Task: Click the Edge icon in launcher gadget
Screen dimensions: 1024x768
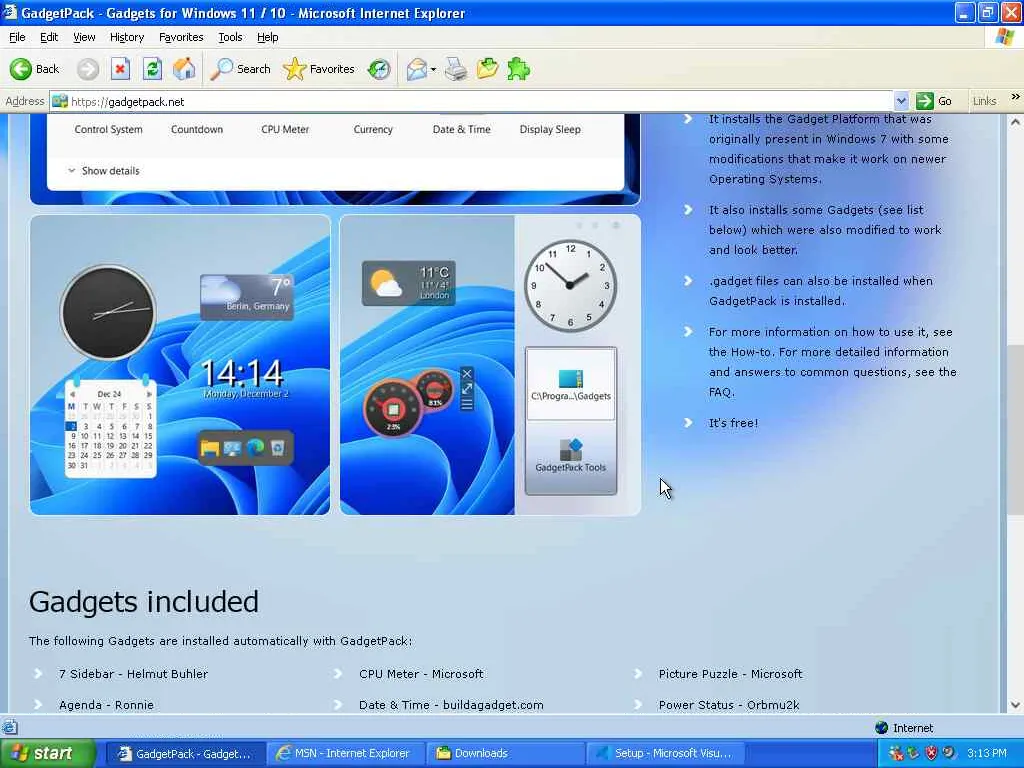Action: tap(255, 447)
